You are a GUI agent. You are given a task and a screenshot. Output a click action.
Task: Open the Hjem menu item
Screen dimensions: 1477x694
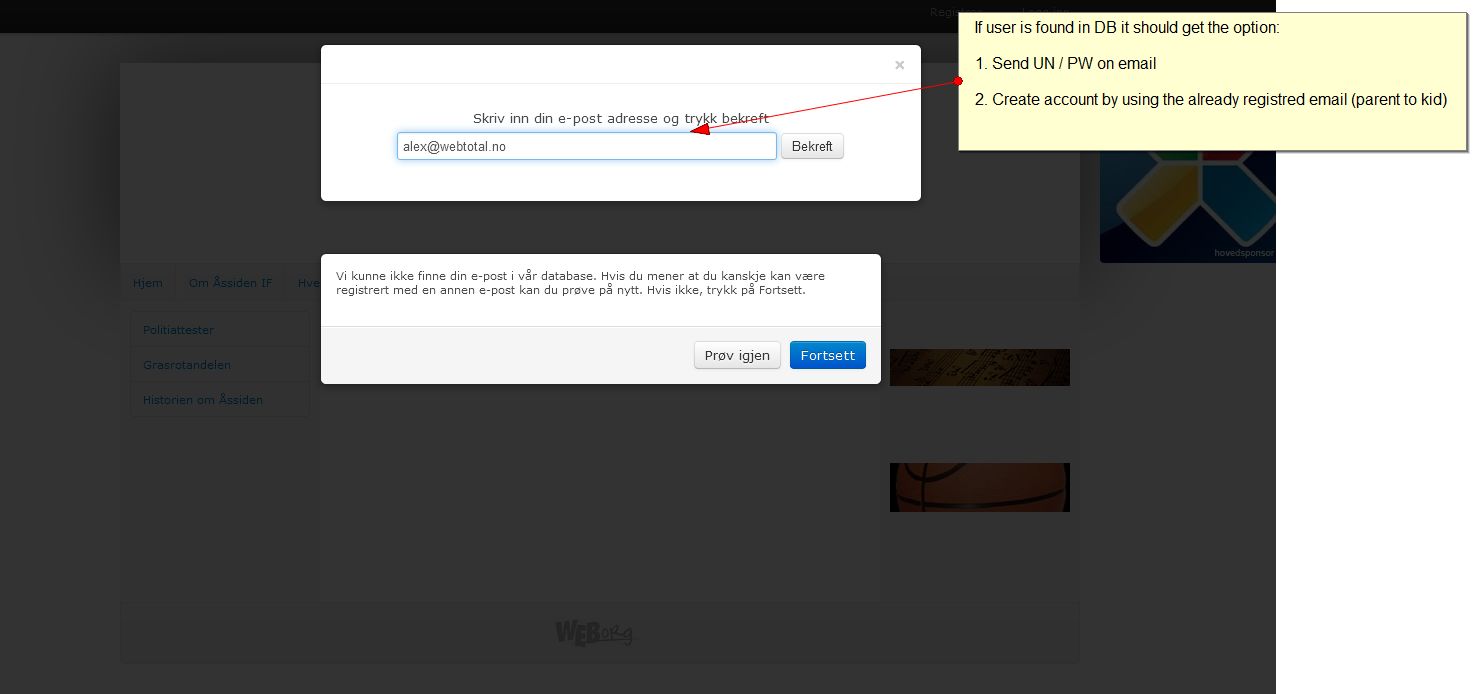[x=148, y=283]
